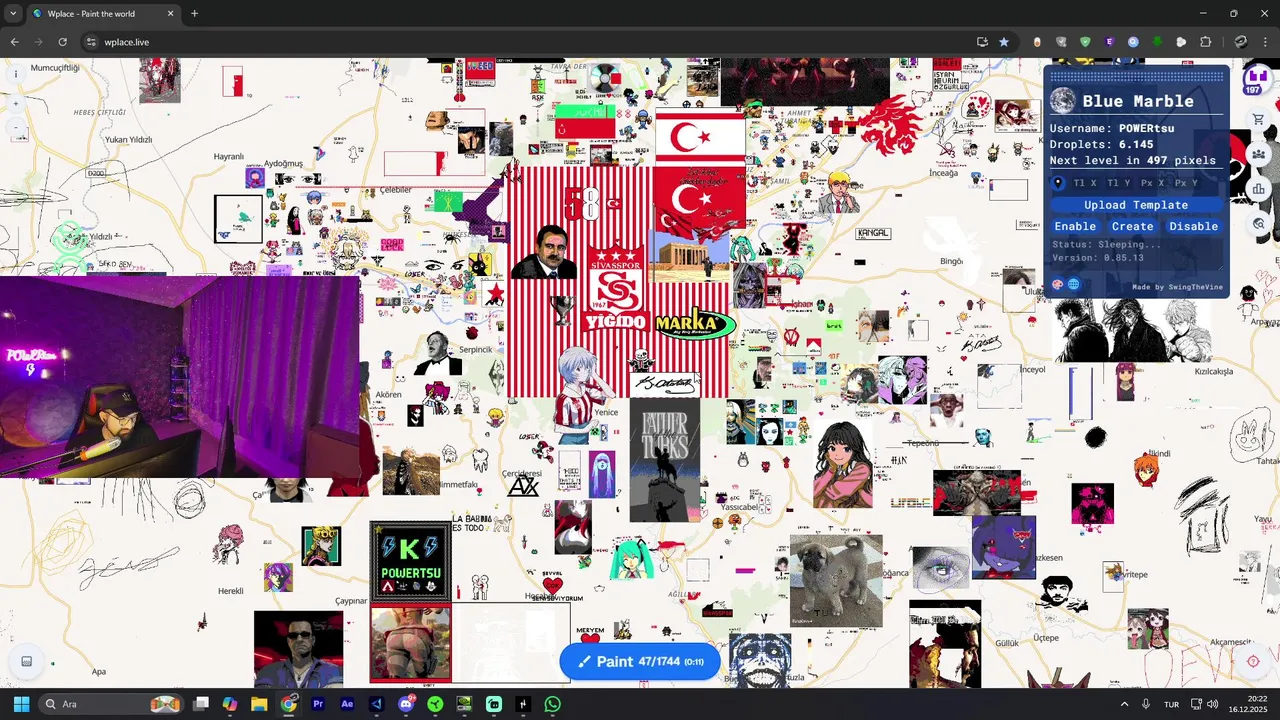Screen dimensions: 1280x720
Task: Click the MARKA oval logo on the map
Action: [694, 323]
